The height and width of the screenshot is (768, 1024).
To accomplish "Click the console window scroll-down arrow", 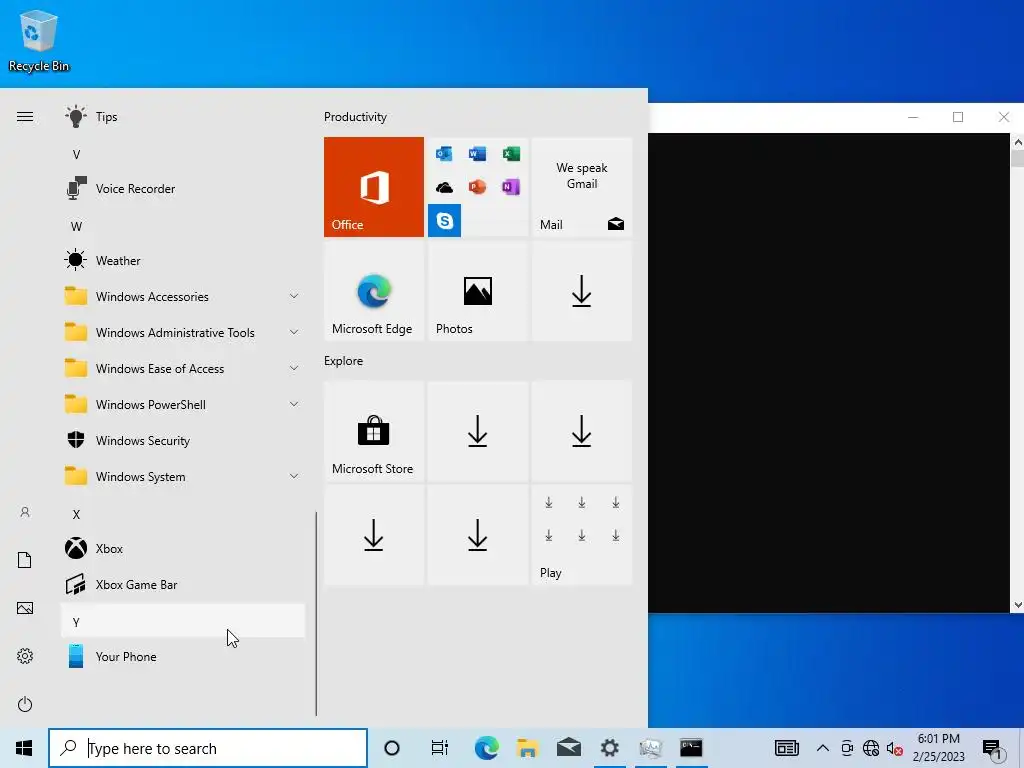I will click(1017, 605).
